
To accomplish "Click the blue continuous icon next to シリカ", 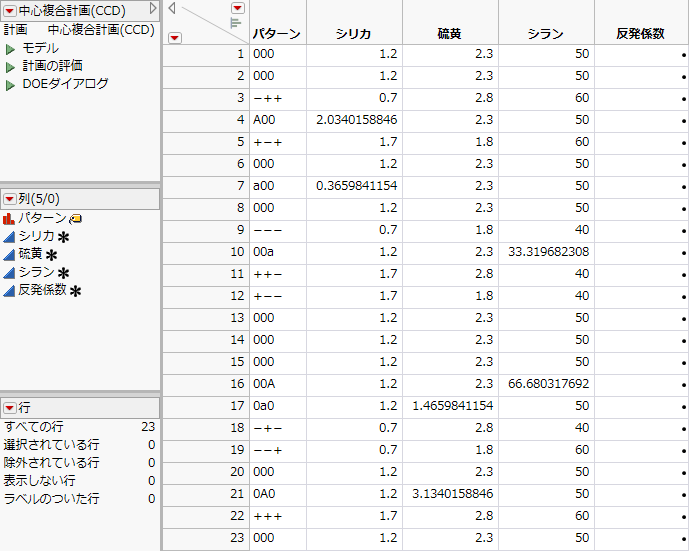I will (9, 236).
